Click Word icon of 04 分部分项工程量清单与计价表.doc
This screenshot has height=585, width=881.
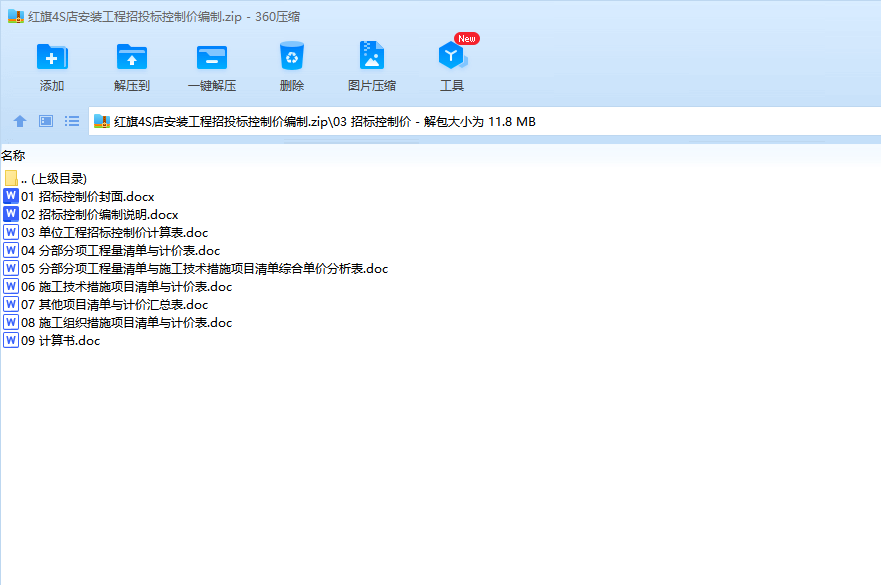[11, 250]
